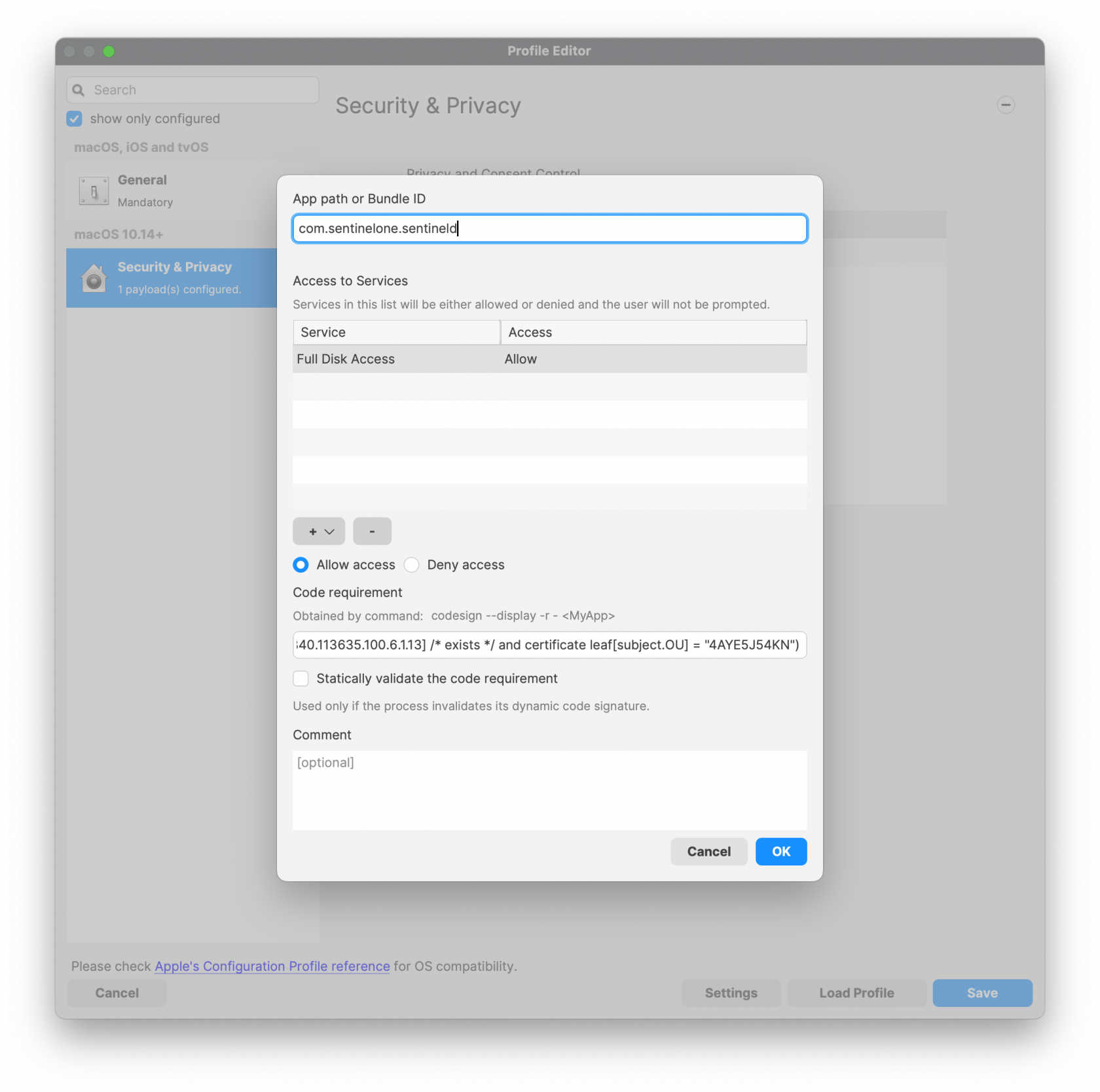Enable Statically validate the code requirement

click(x=301, y=678)
